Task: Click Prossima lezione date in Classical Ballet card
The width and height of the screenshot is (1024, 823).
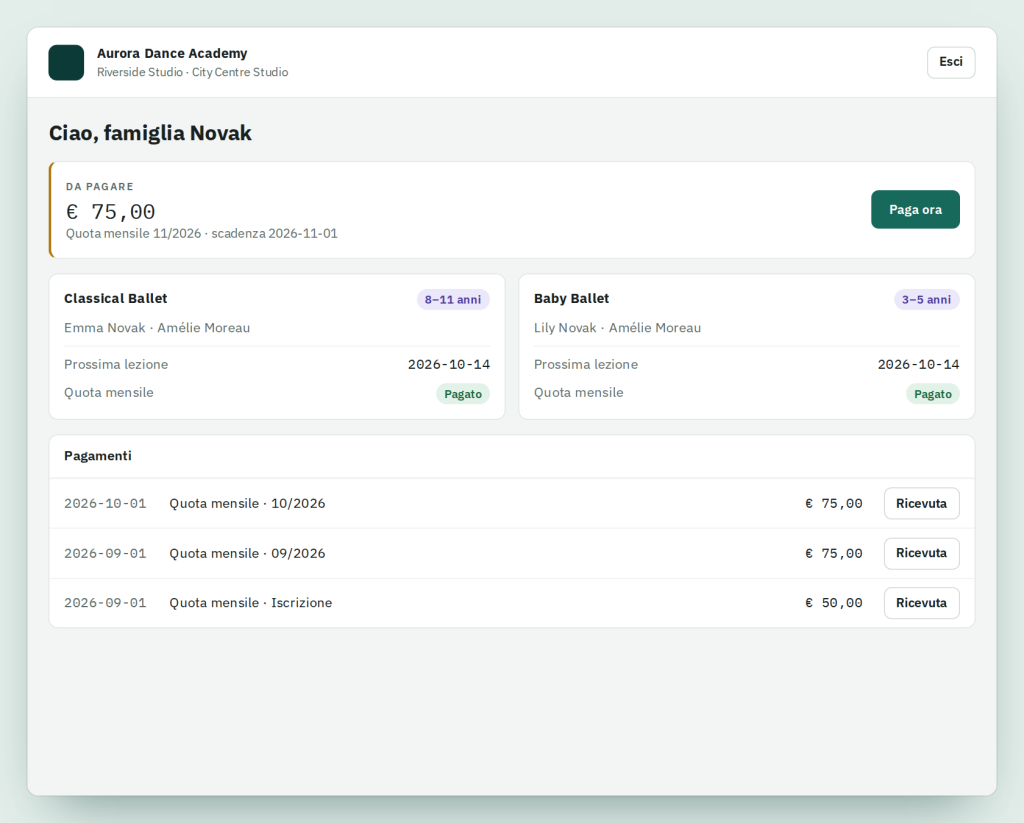Action: [449, 364]
